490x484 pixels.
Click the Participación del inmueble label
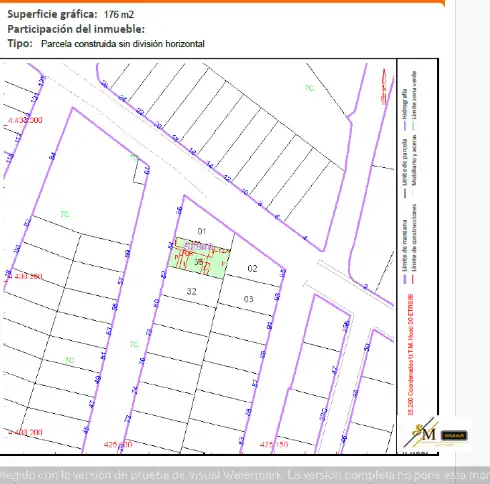coord(76,29)
